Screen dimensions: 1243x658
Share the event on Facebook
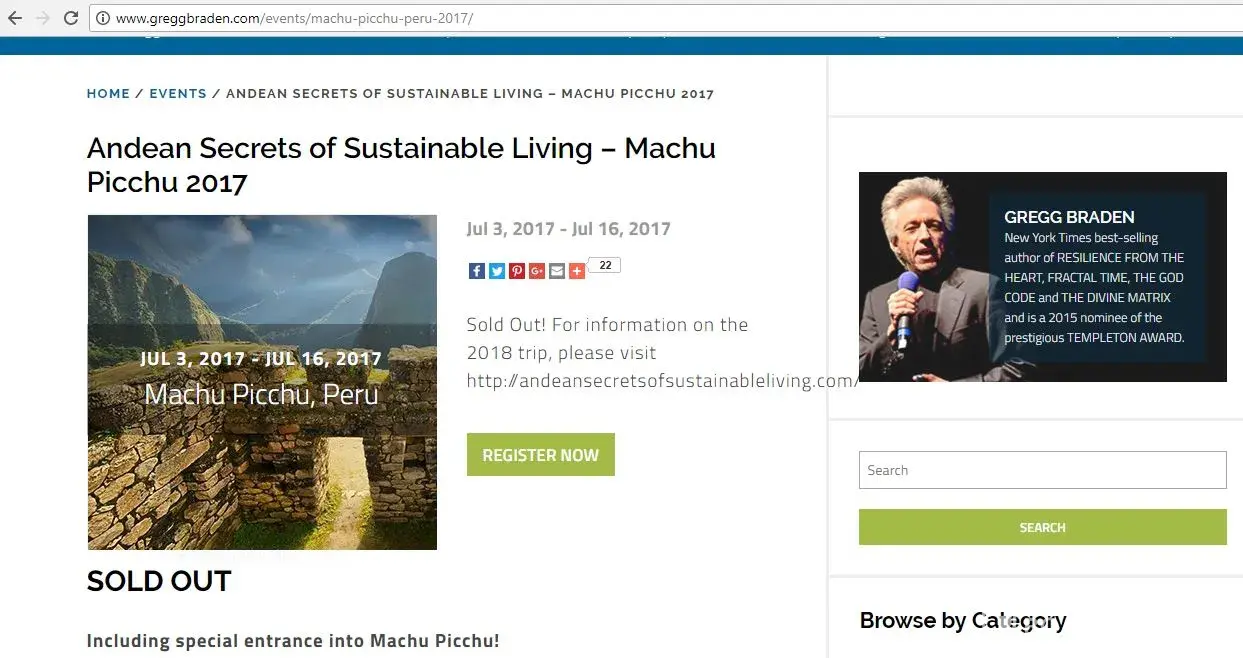pos(476,270)
